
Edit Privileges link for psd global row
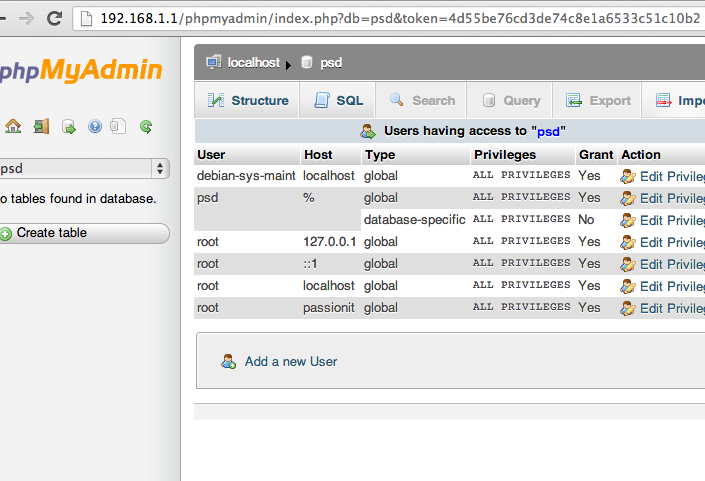tap(672, 198)
